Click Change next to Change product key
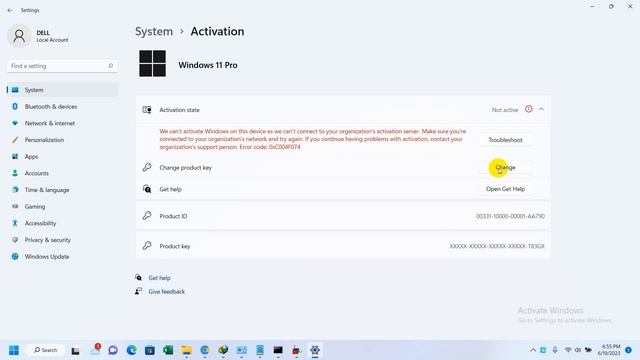This screenshot has width=640, height=360. (x=505, y=167)
